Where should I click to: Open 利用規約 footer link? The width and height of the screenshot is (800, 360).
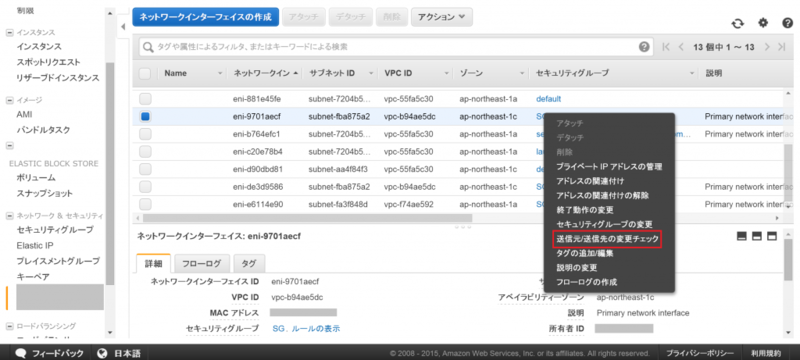point(765,353)
